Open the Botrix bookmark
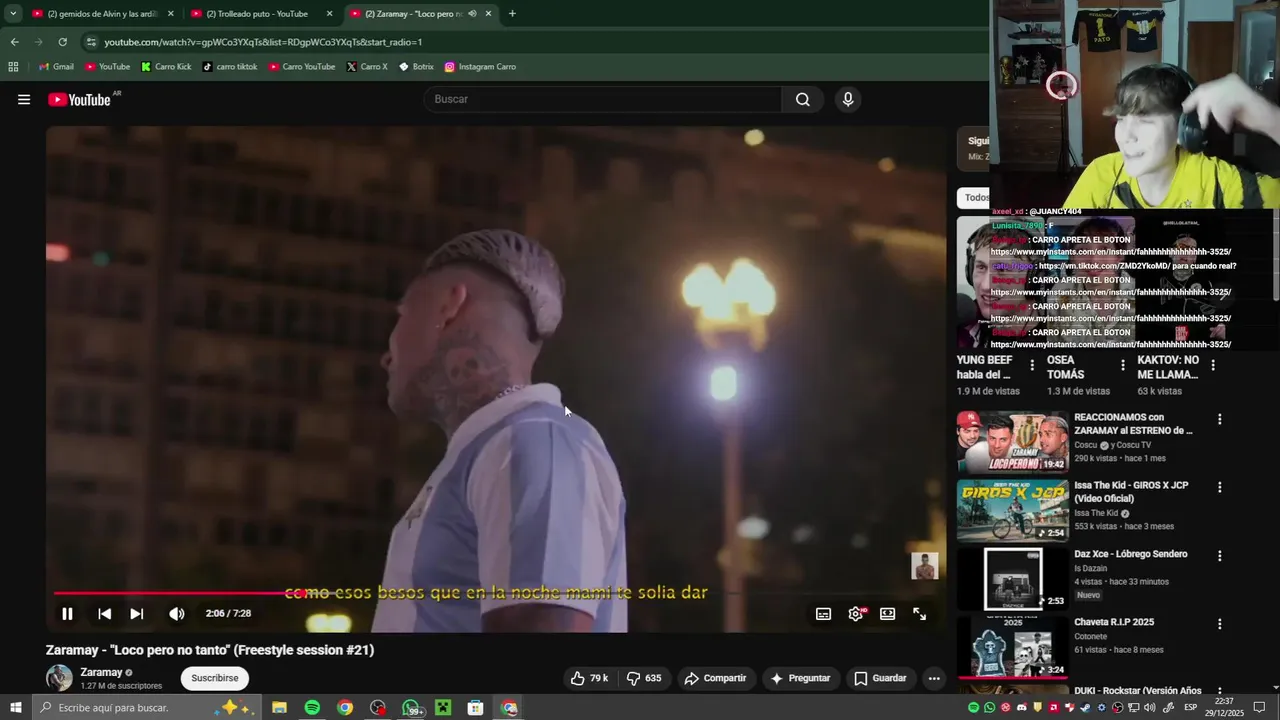Image resolution: width=1280 pixels, height=720 pixels. [416, 67]
